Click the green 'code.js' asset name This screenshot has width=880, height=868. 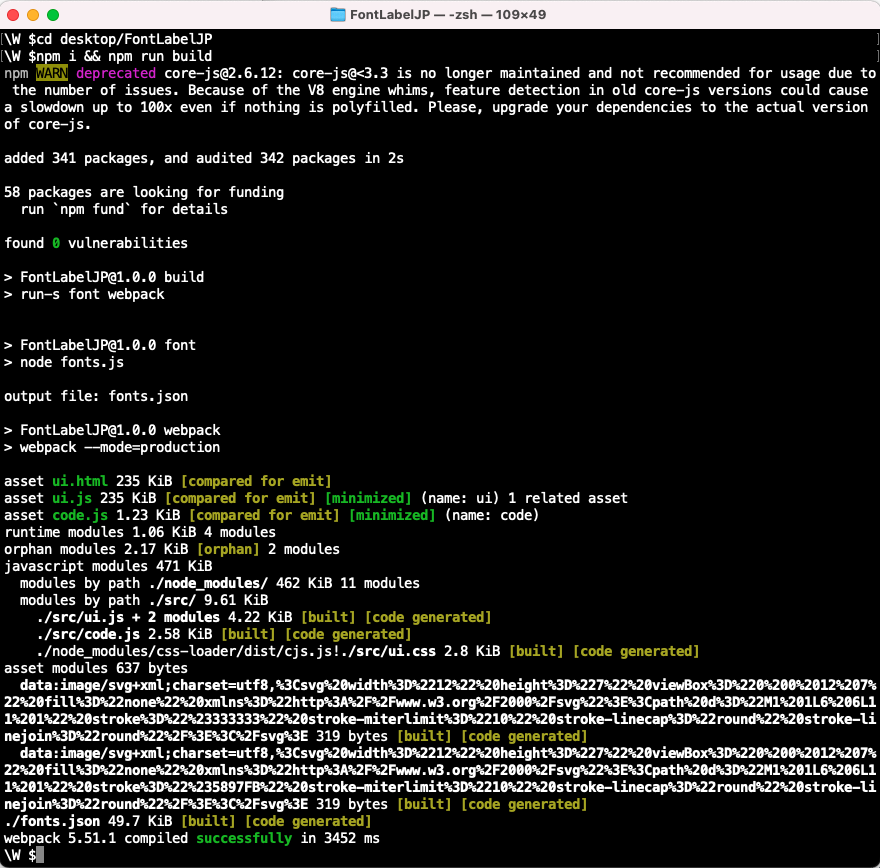80,515
